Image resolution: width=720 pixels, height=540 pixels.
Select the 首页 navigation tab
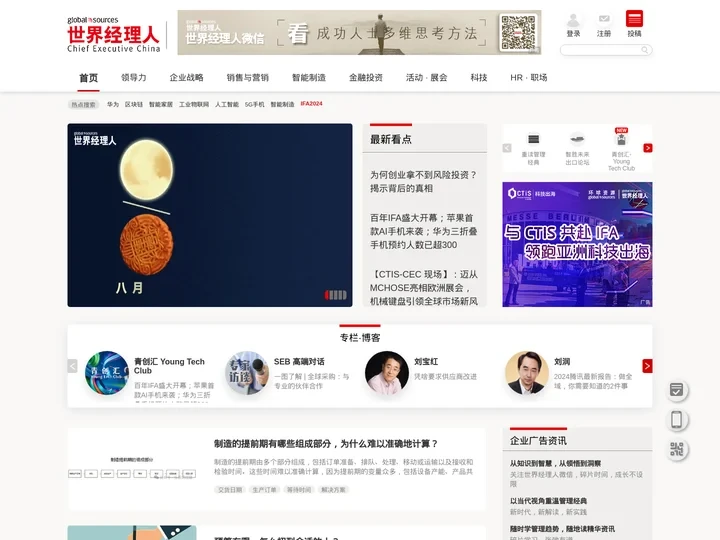(x=88, y=78)
